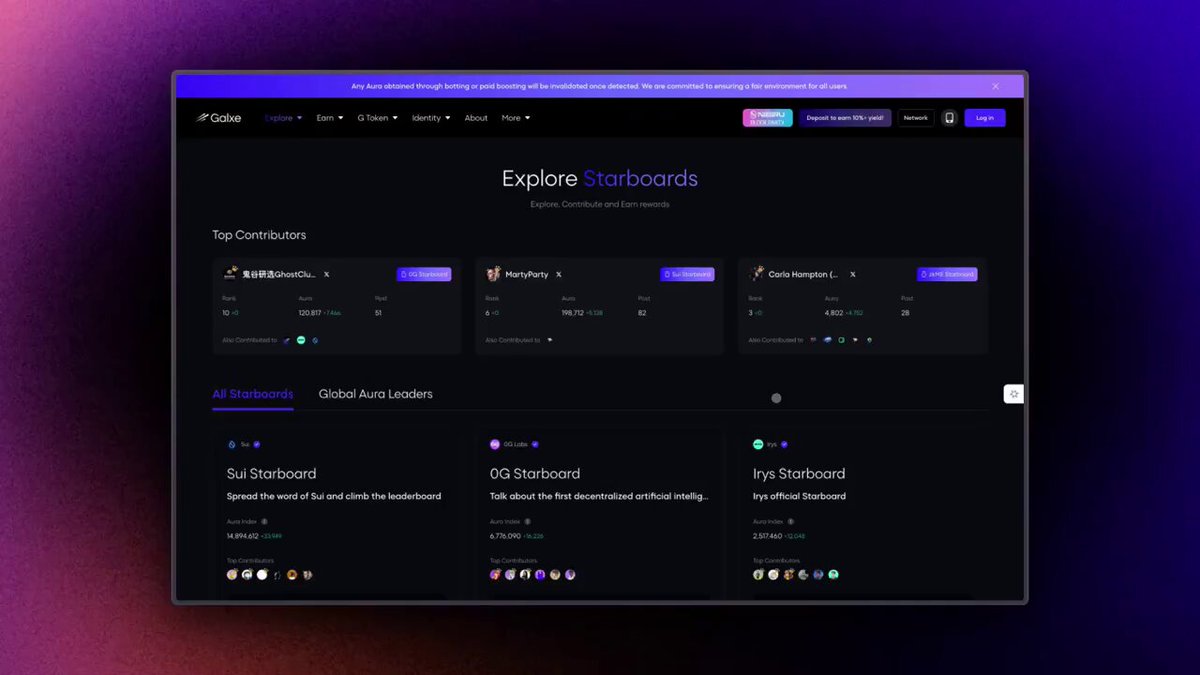Open the Identity dropdown
The width and height of the screenshot is (1200, 675).
click(431, 118)
